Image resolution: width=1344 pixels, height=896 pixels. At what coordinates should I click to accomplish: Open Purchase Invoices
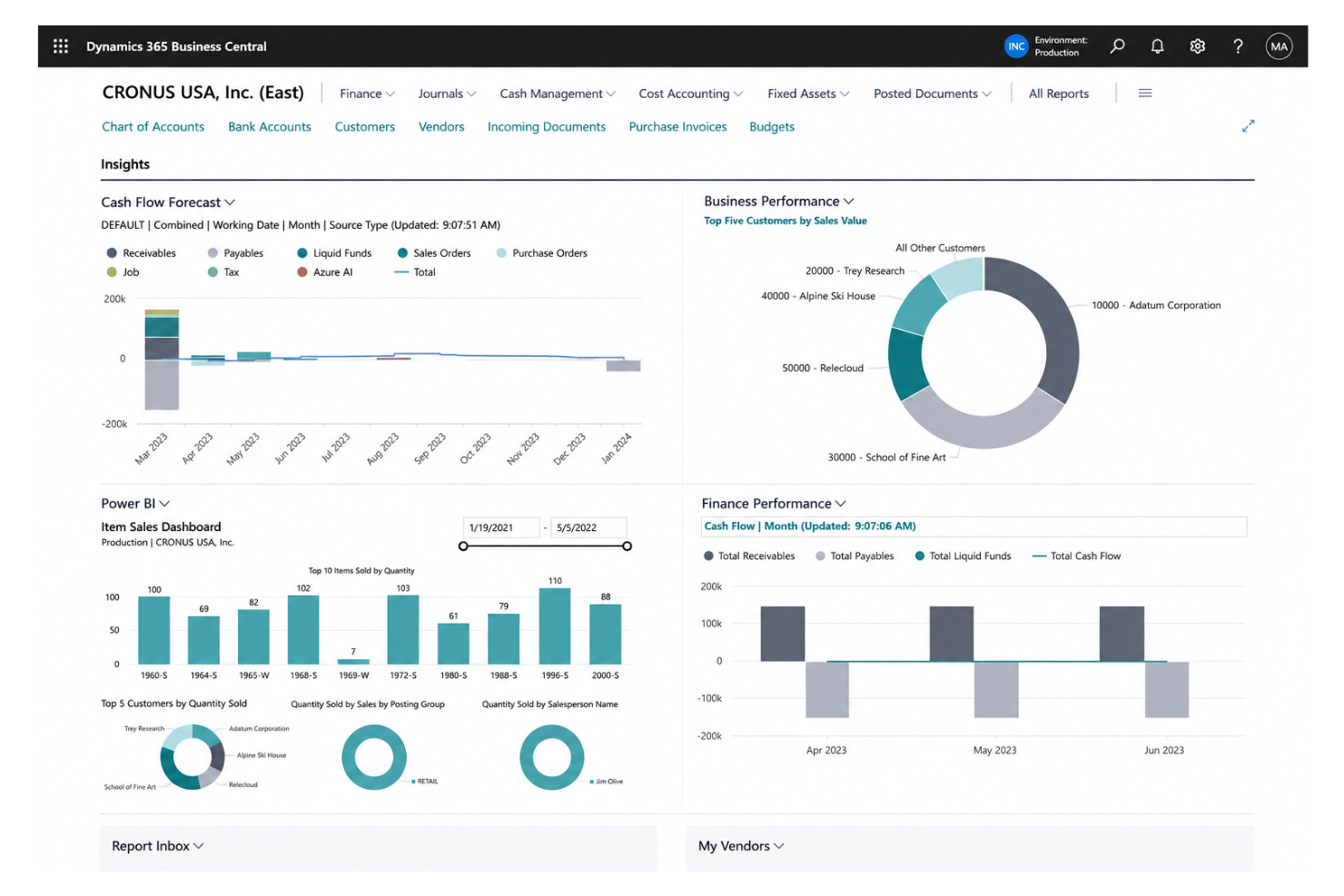678,127
